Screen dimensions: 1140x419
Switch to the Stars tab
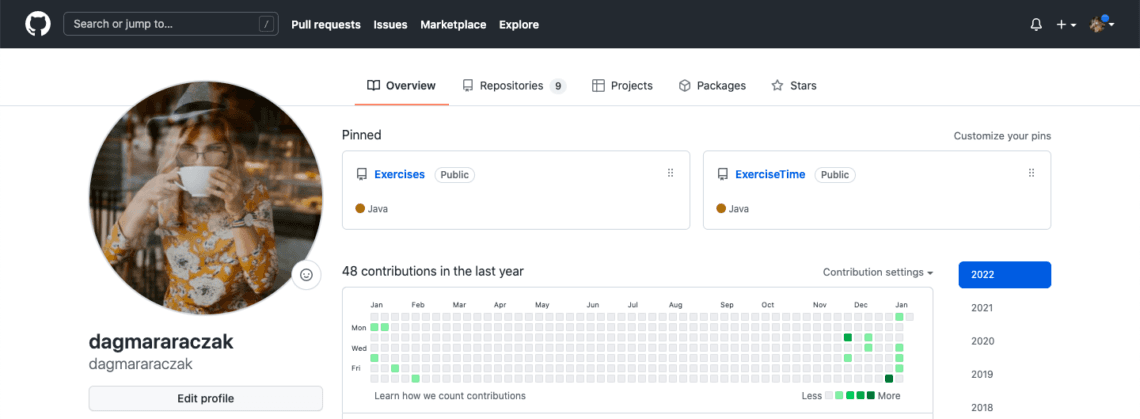793,86
